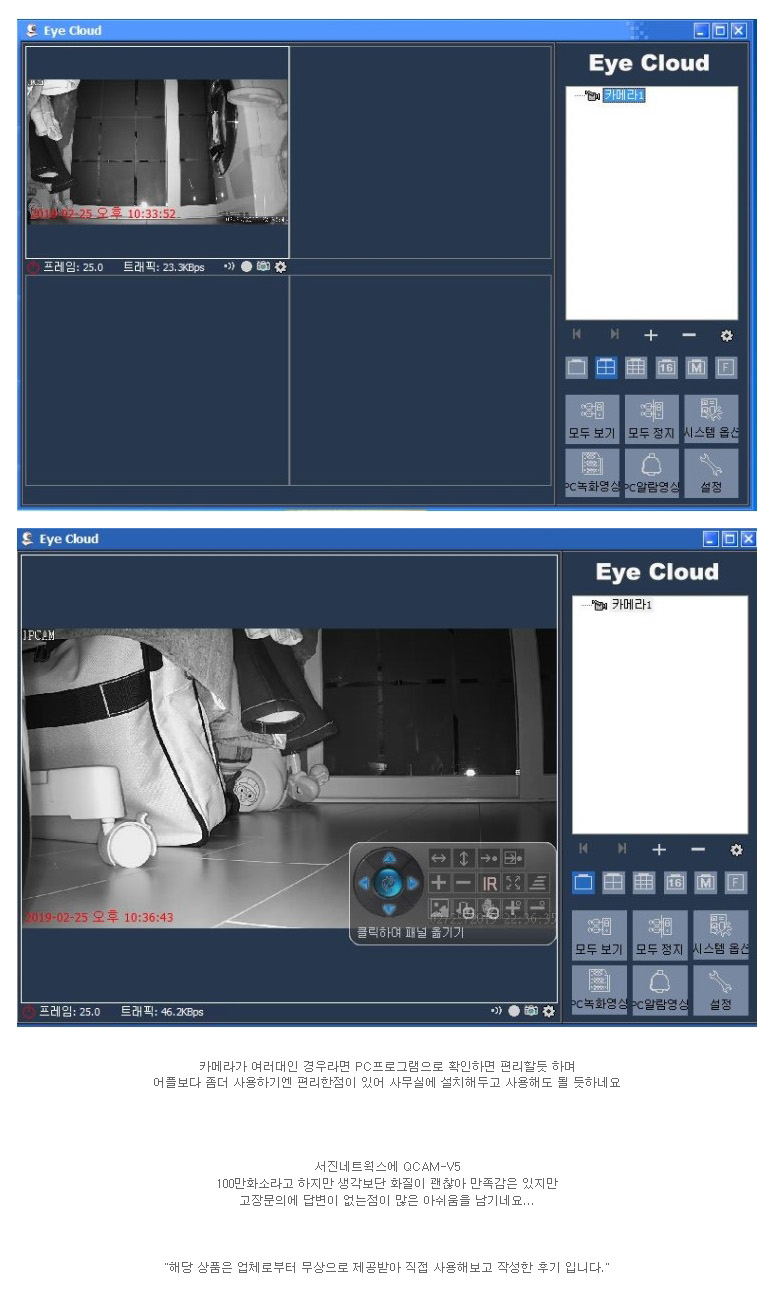Go to next camera page, top window

coord(613,335)
